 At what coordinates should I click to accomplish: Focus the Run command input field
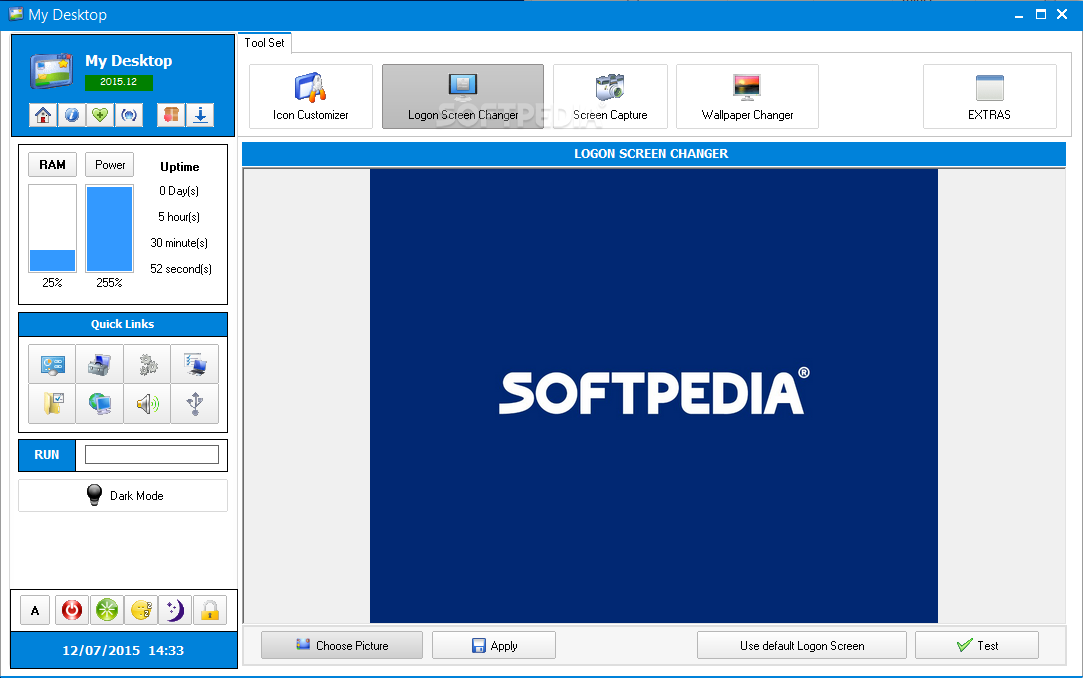[x=152, y=454]
